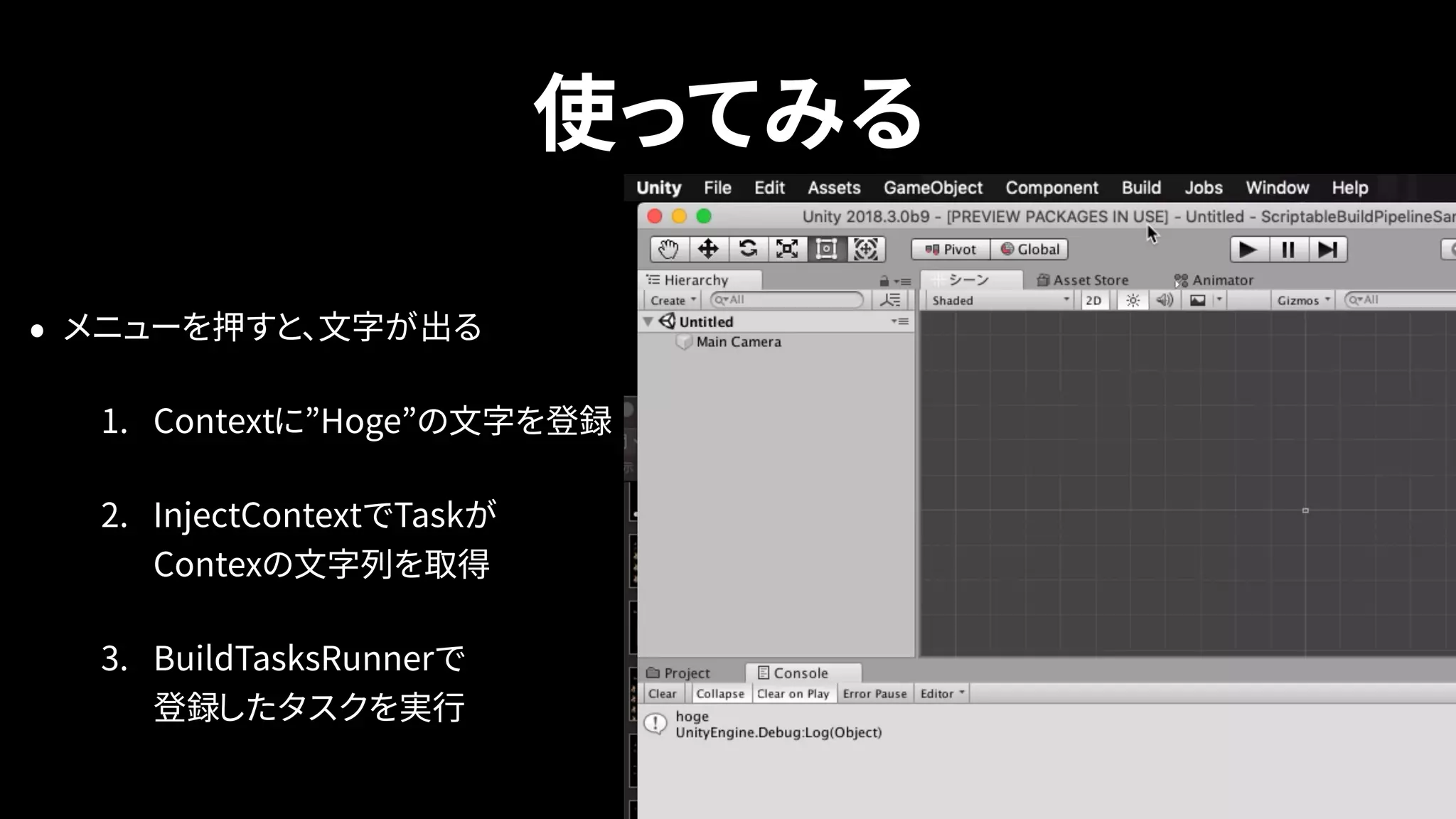This screenshot has width=1456, height=819.
Task: Click the yellow minimize window button
Action: 679,216
